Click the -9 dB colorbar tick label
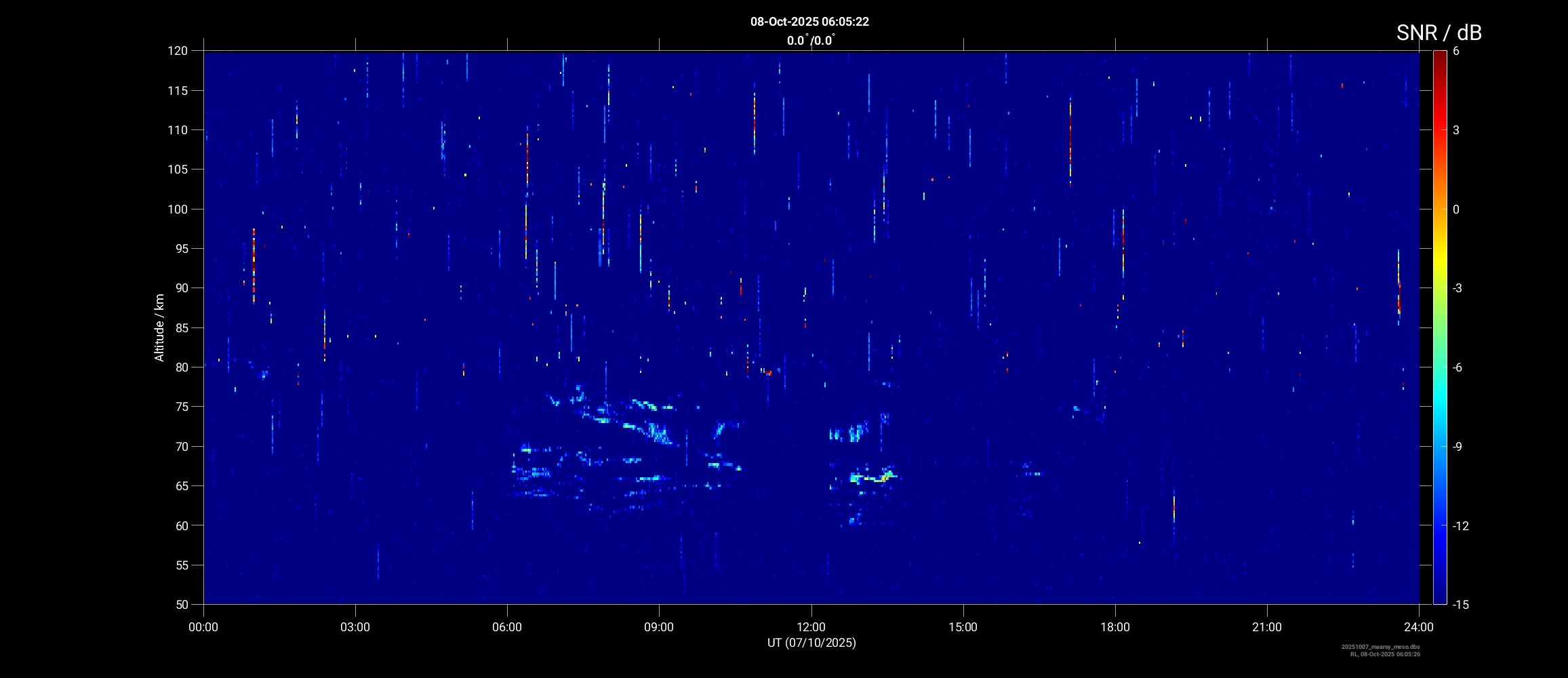 click(x=1458, y=447)
